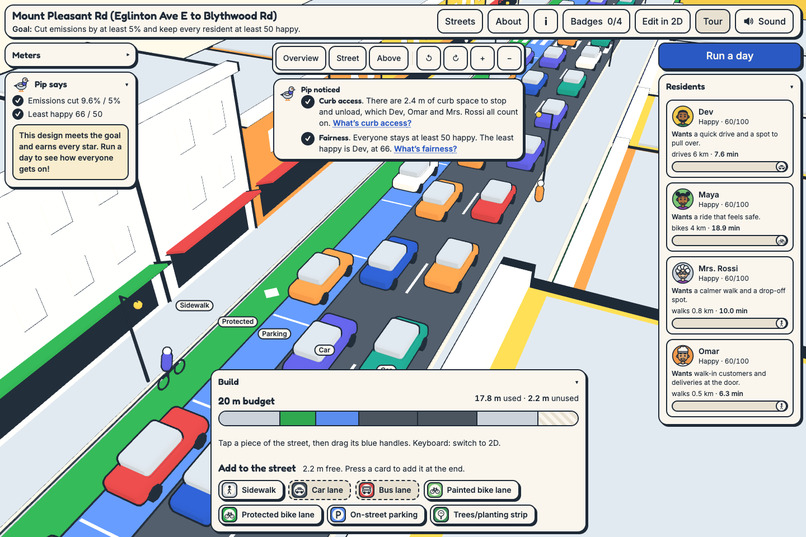Add On-street parking card
The height and width of the screenshot is (537, 806).
(376, 515)
